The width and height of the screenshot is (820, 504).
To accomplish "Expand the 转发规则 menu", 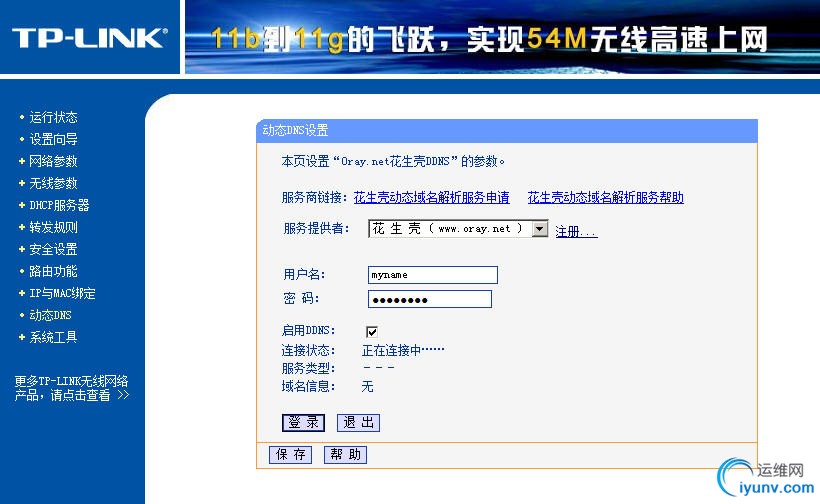I will 53,227.
